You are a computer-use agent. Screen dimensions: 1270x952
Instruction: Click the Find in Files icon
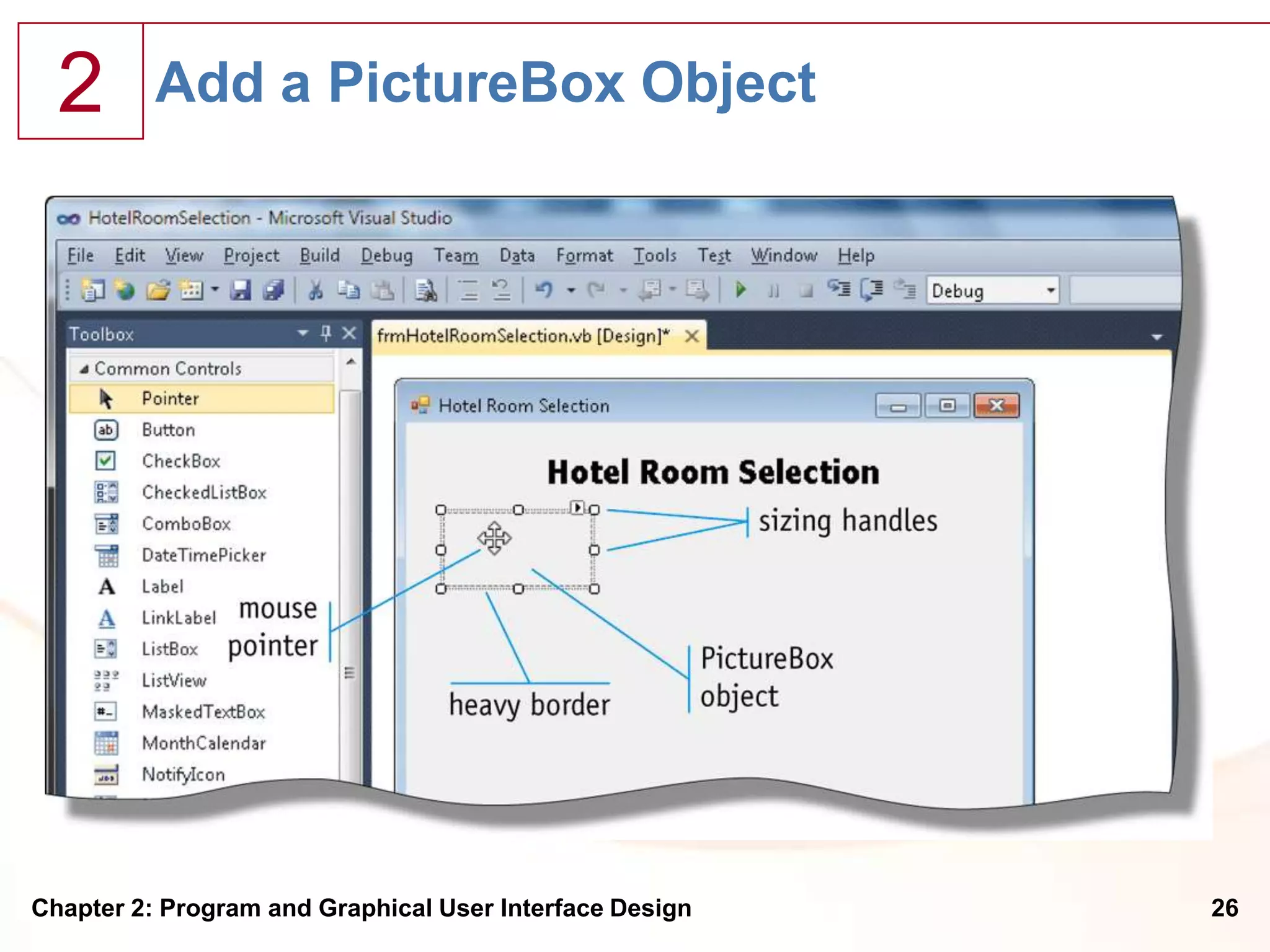click(426, 289)
